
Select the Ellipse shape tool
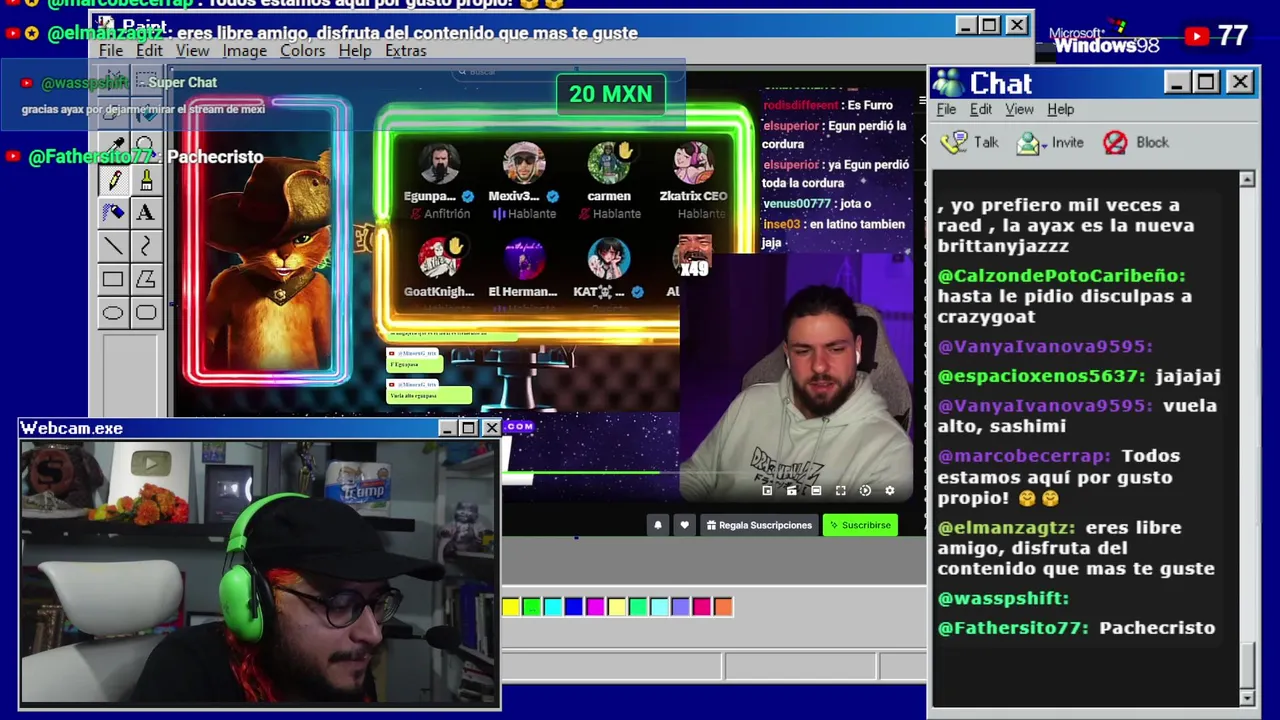(x=113, y=313)
